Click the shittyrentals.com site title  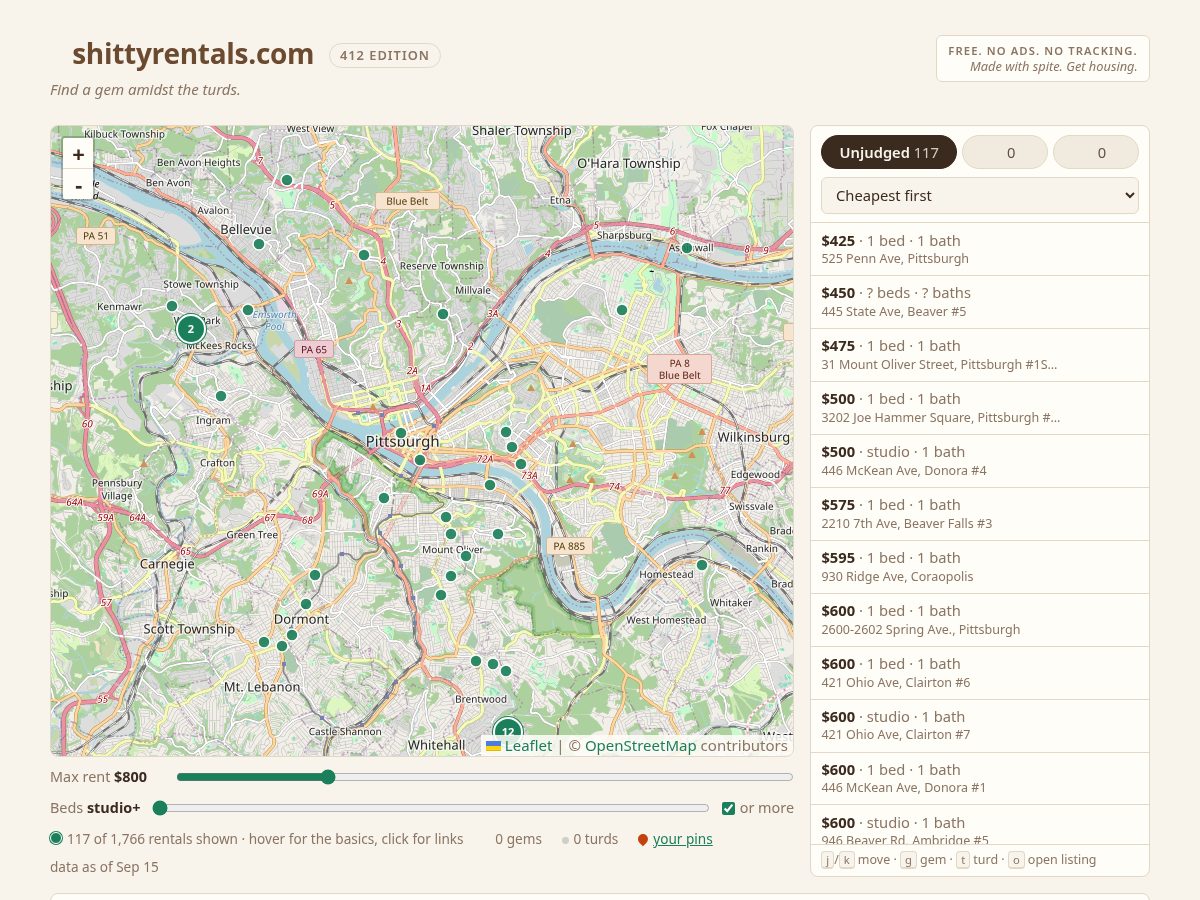click(193, 54)
